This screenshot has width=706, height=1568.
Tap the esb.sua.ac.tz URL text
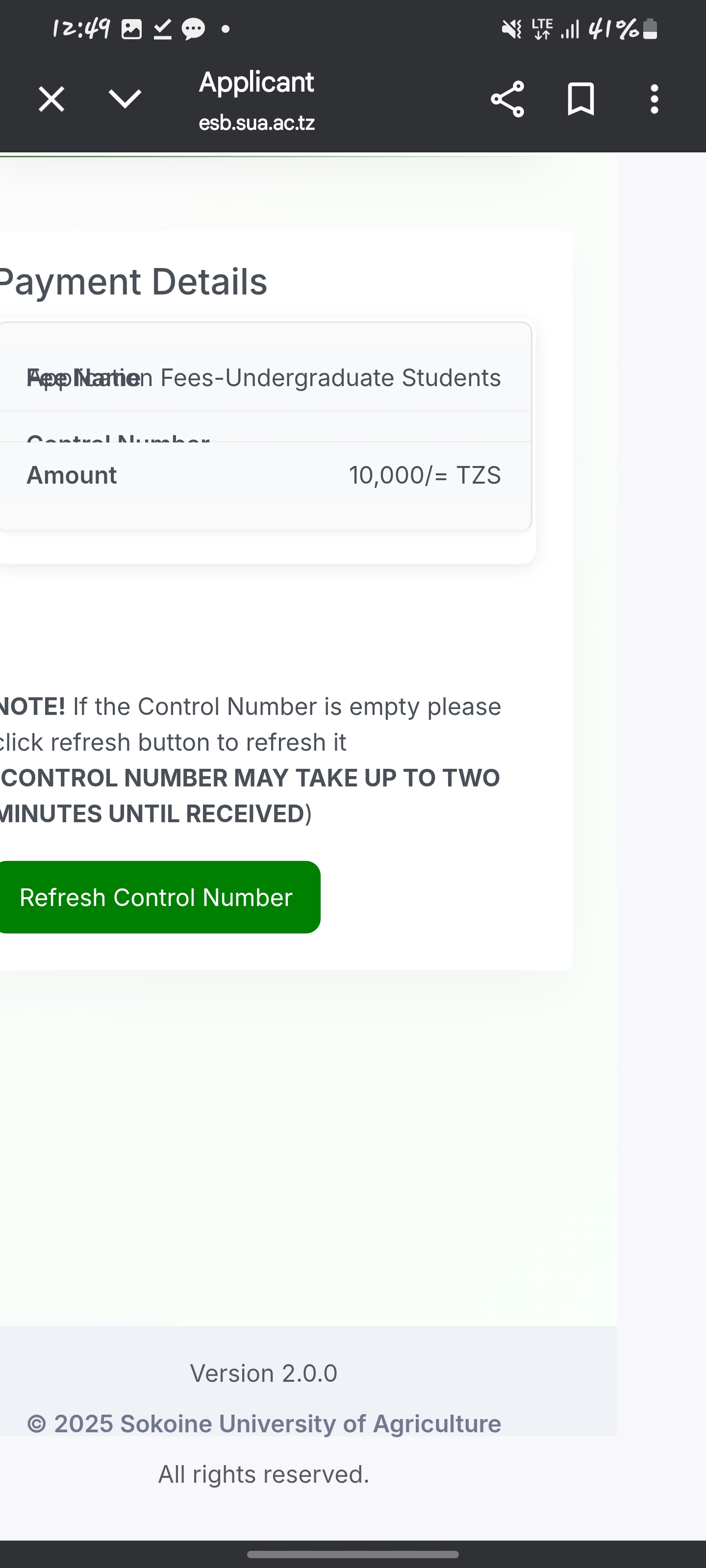pyautogui.click(x=256, y=123)
